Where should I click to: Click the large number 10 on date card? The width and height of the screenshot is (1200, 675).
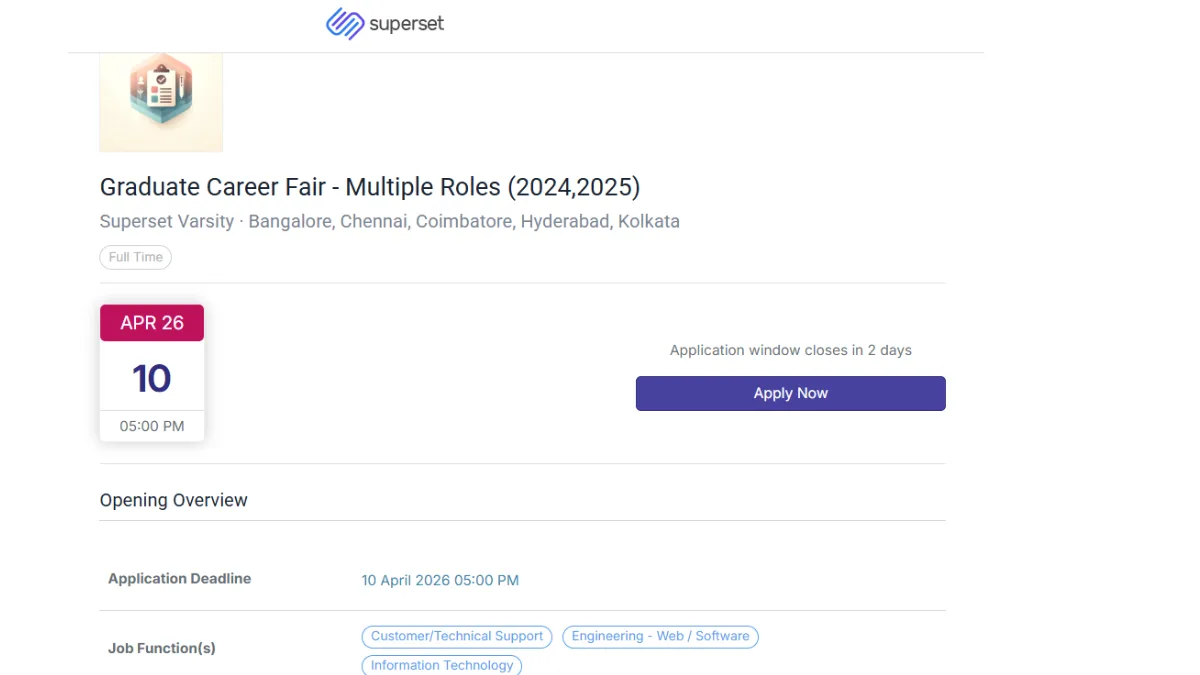click(151, 378)
